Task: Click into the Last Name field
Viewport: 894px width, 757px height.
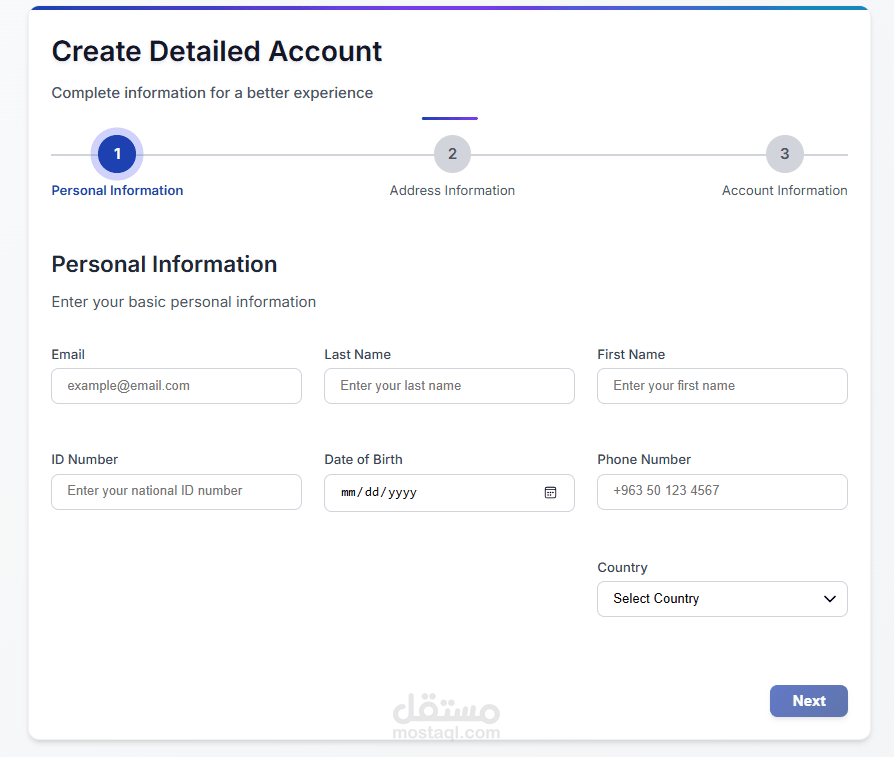Action: (449, 386)
